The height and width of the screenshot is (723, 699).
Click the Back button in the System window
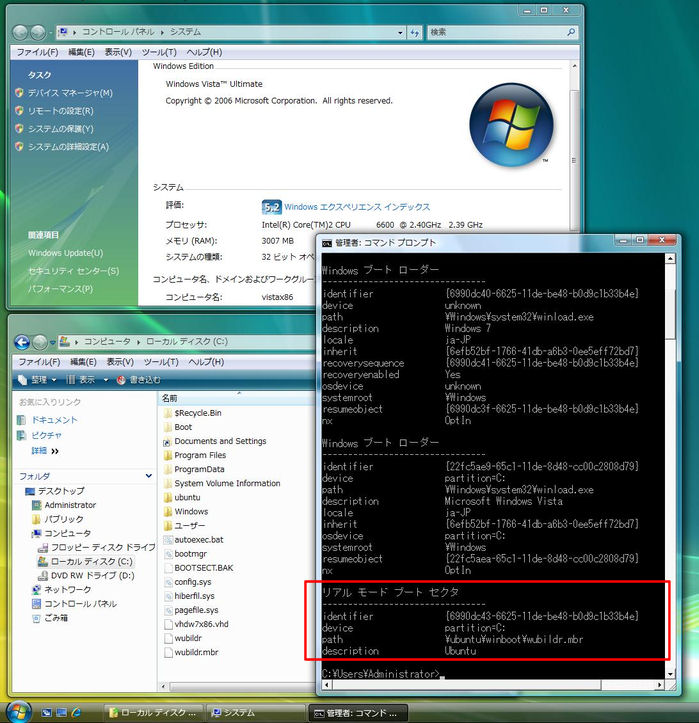(x=20, y=32)
